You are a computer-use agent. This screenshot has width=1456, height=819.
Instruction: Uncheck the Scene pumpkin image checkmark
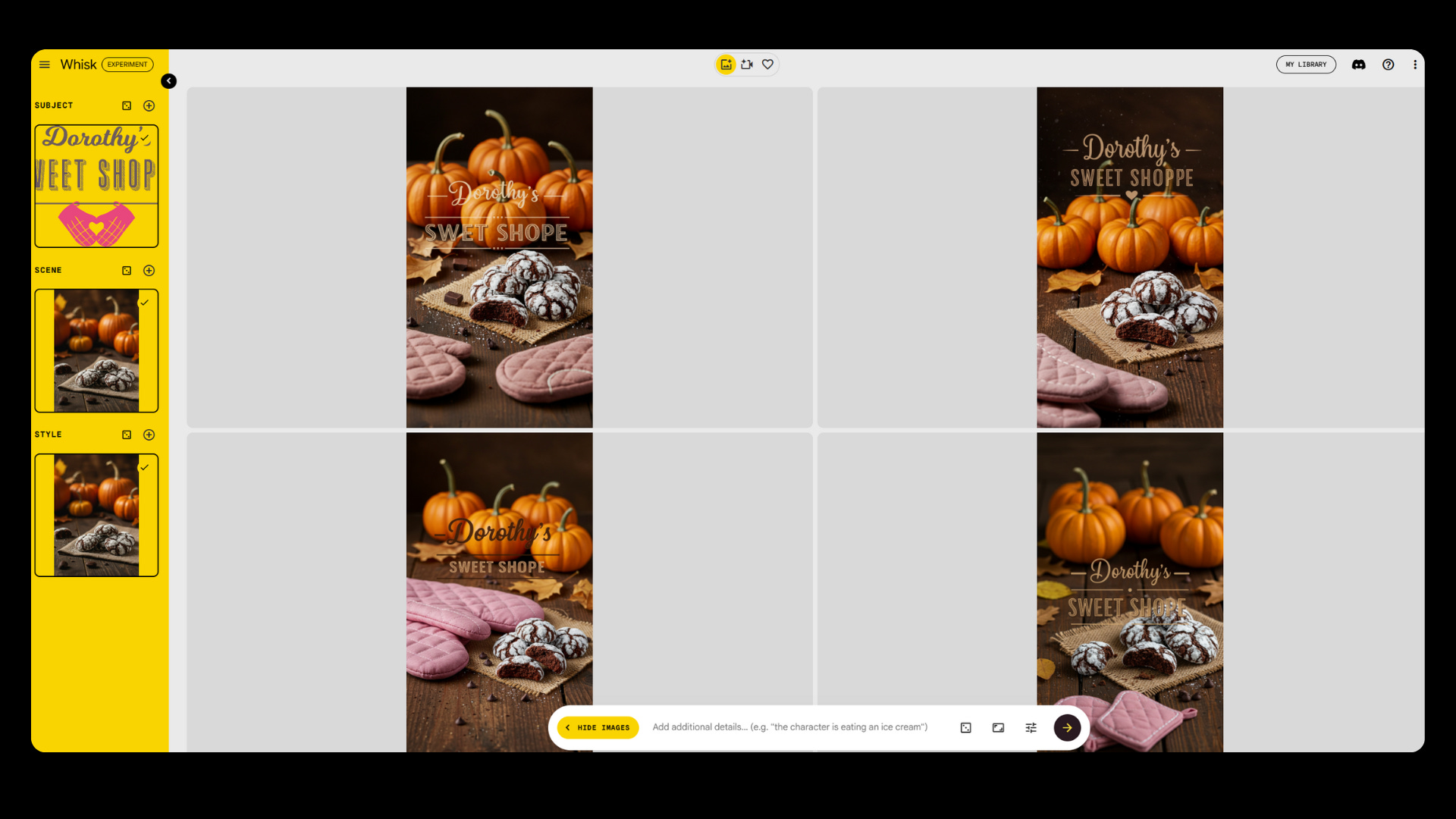click(144, 303)
